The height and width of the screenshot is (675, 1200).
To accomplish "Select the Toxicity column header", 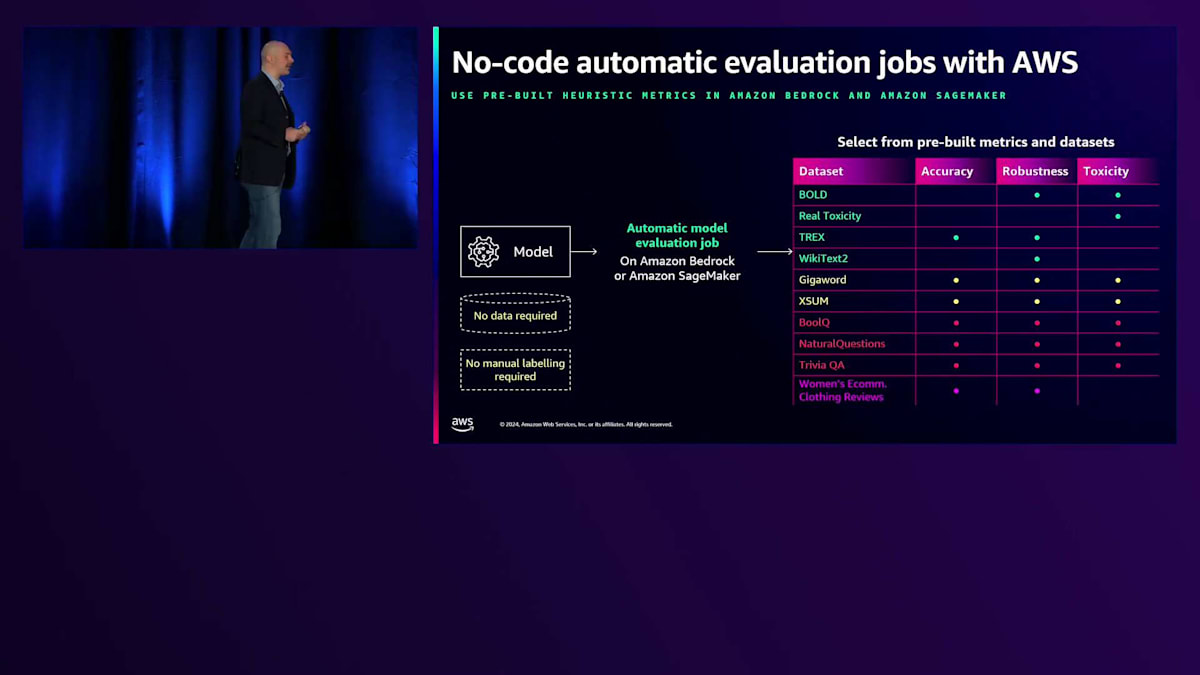I will [1118, 171].
